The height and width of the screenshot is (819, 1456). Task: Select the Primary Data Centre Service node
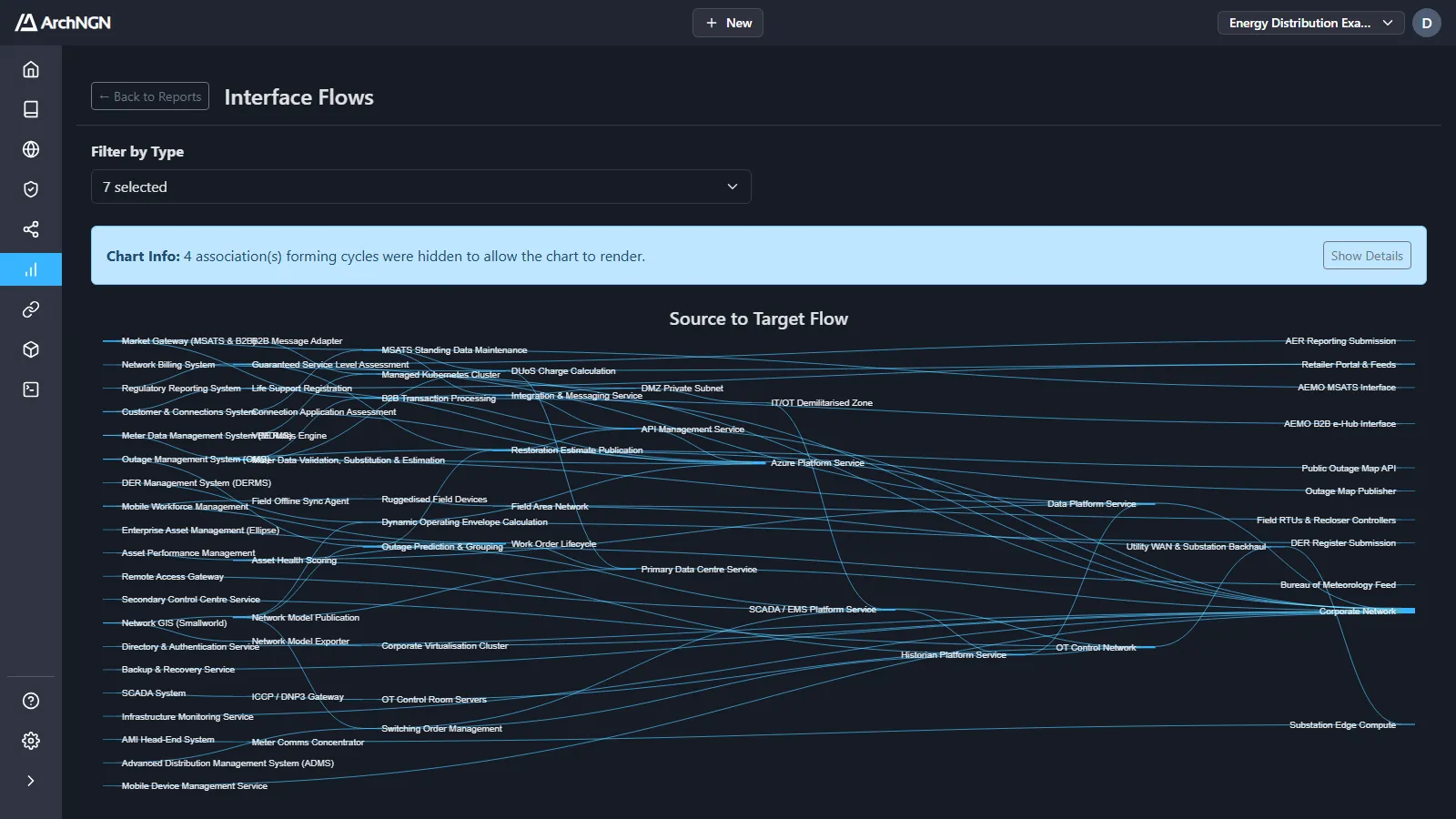tap(699, 570)
